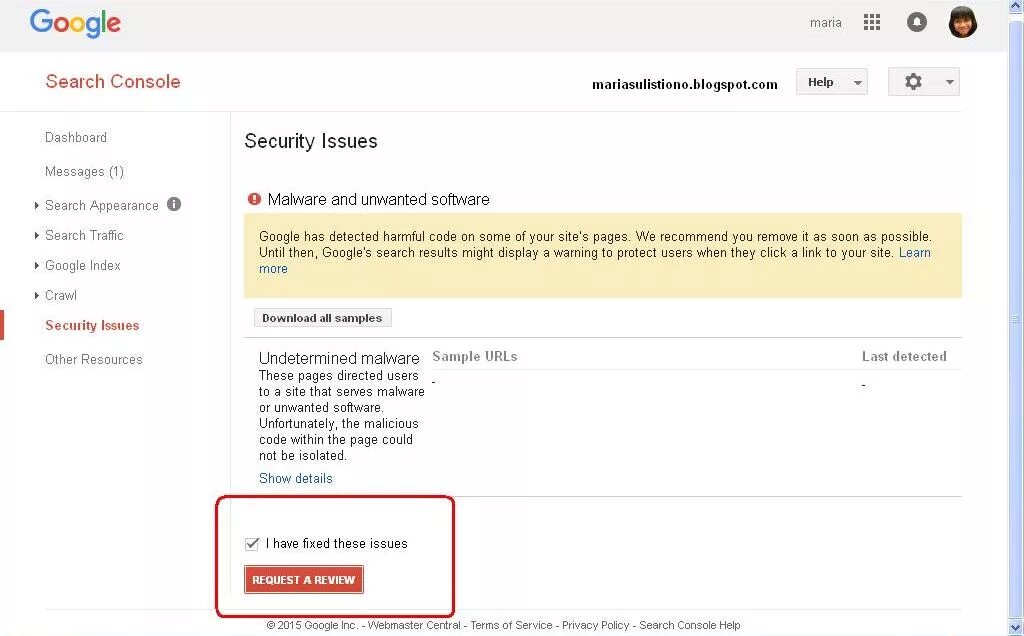Image resolution: width=1024 pixels, height=636 pixels.
Task: Select Other Resources in sidebar
Action: 94,359
